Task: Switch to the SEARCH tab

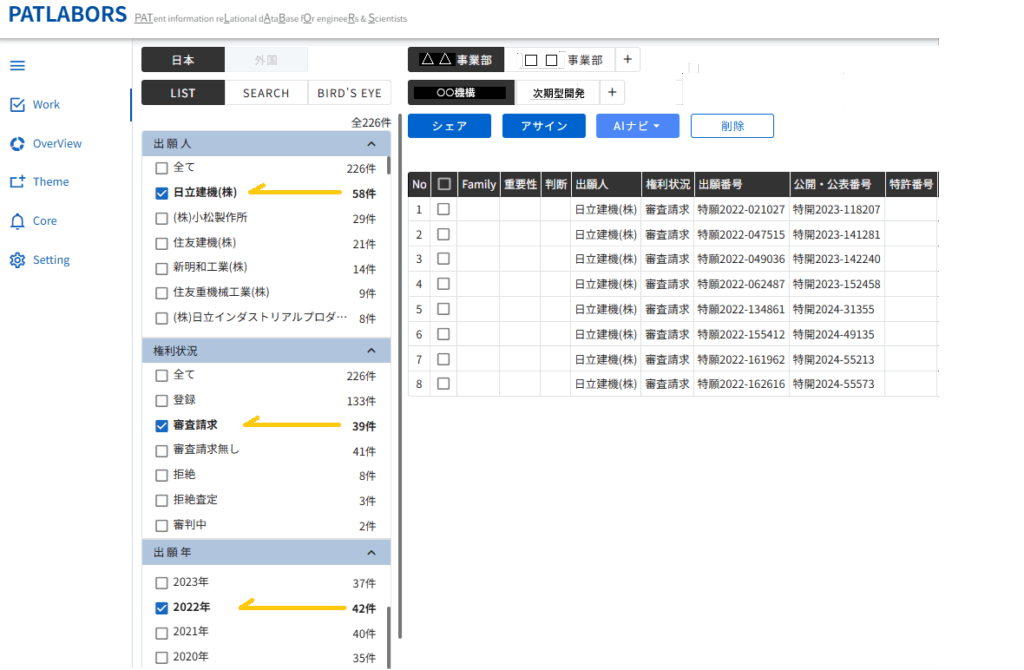Action: coord(265,93)
